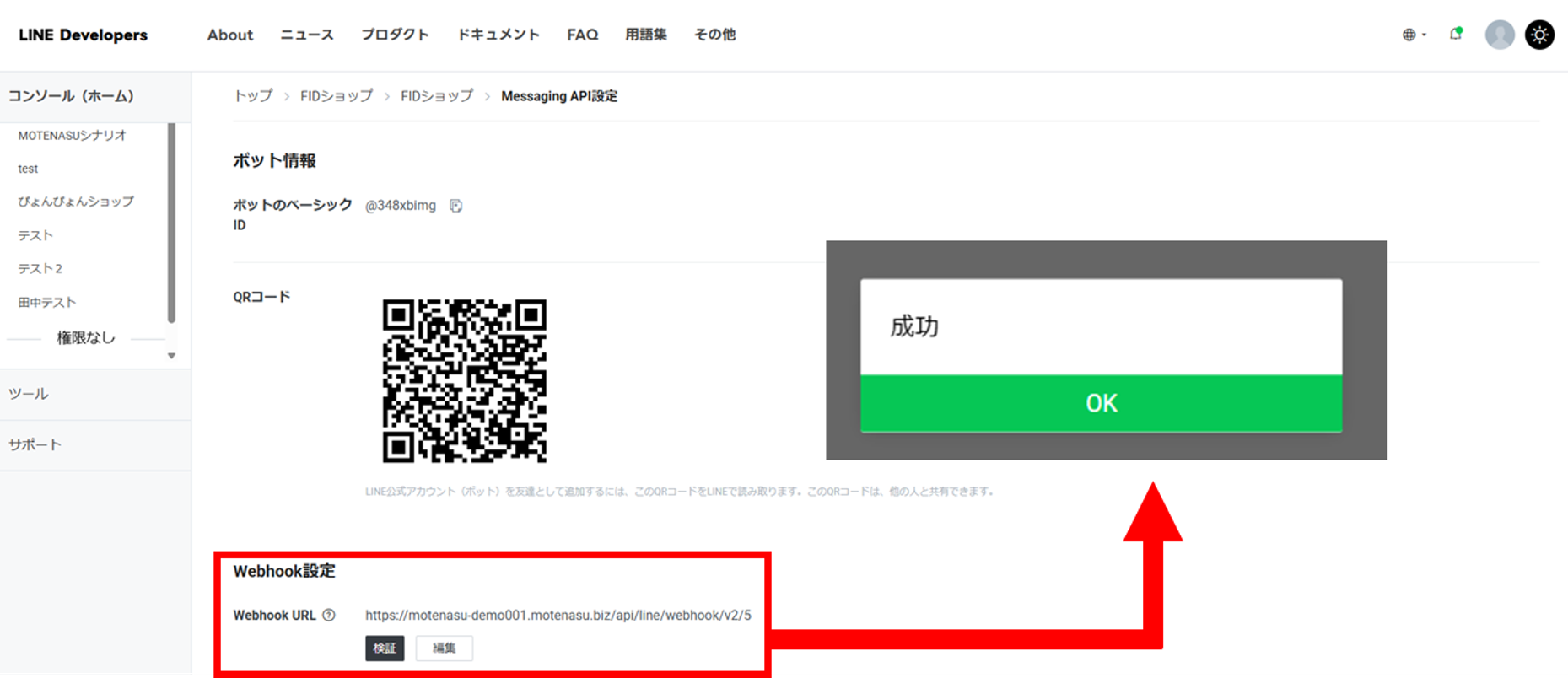The width and height of the screenshot is (1568, 678).
Task: Open the About menu
Action: pos(229,35)
